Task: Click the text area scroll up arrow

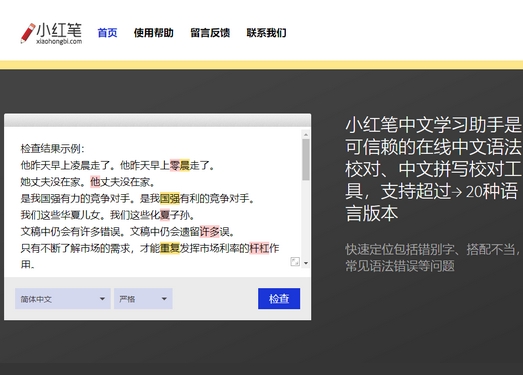Action: coord(306,134)
